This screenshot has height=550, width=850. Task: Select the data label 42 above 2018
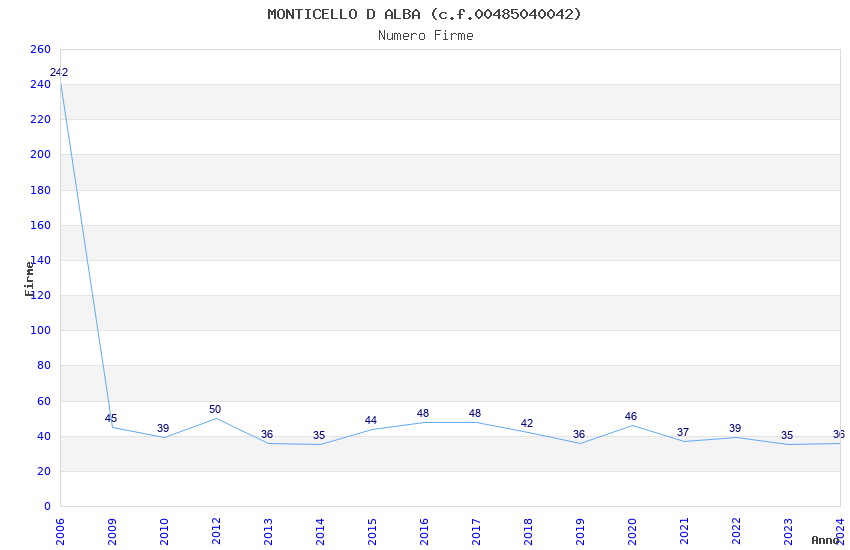[x=527, y=423]
